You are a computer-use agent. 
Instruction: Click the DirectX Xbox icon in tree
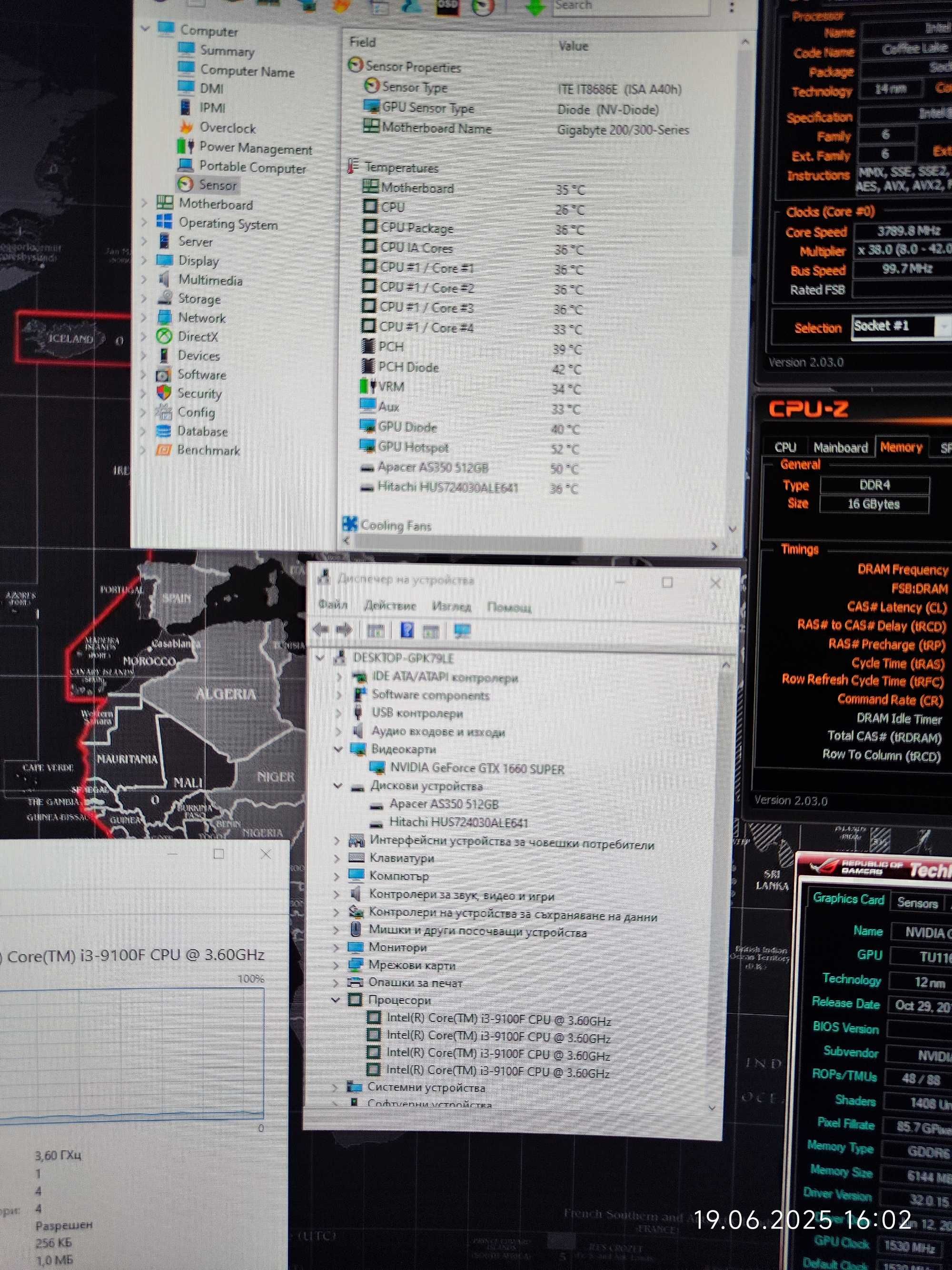coord(165,336)
